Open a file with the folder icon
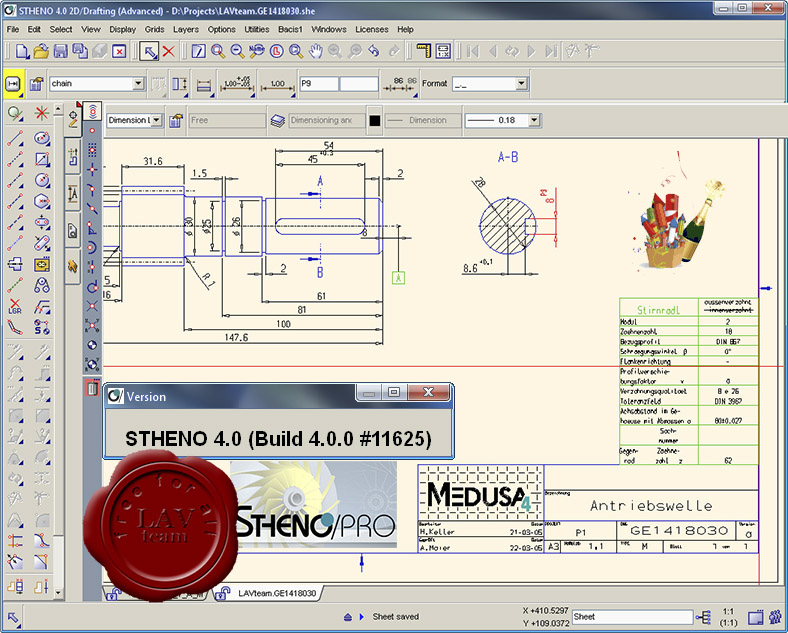 click(41, 51)
